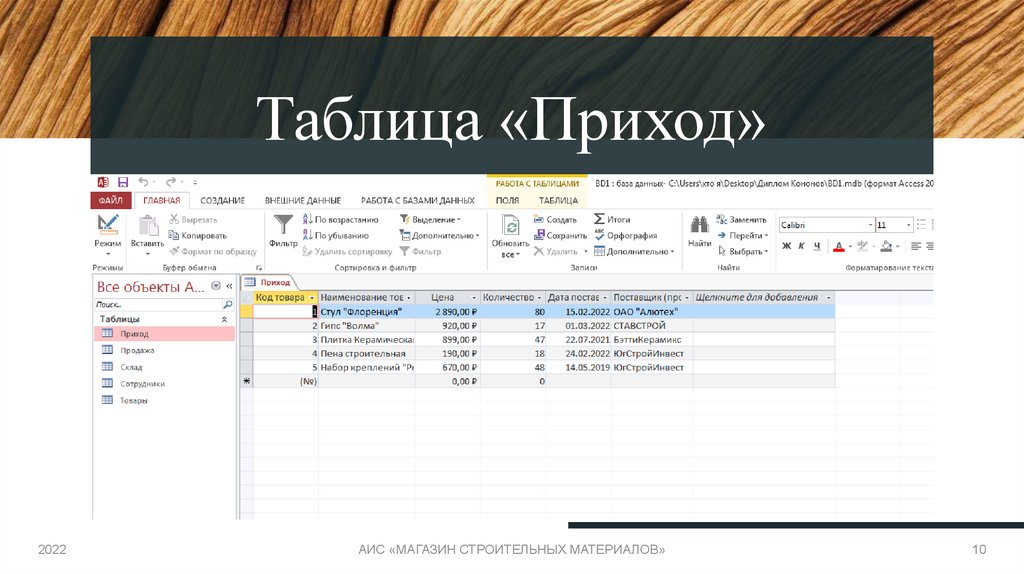Click cell Пена строительная
This screenshot has height=574, width=1024.
pos(366,354)
